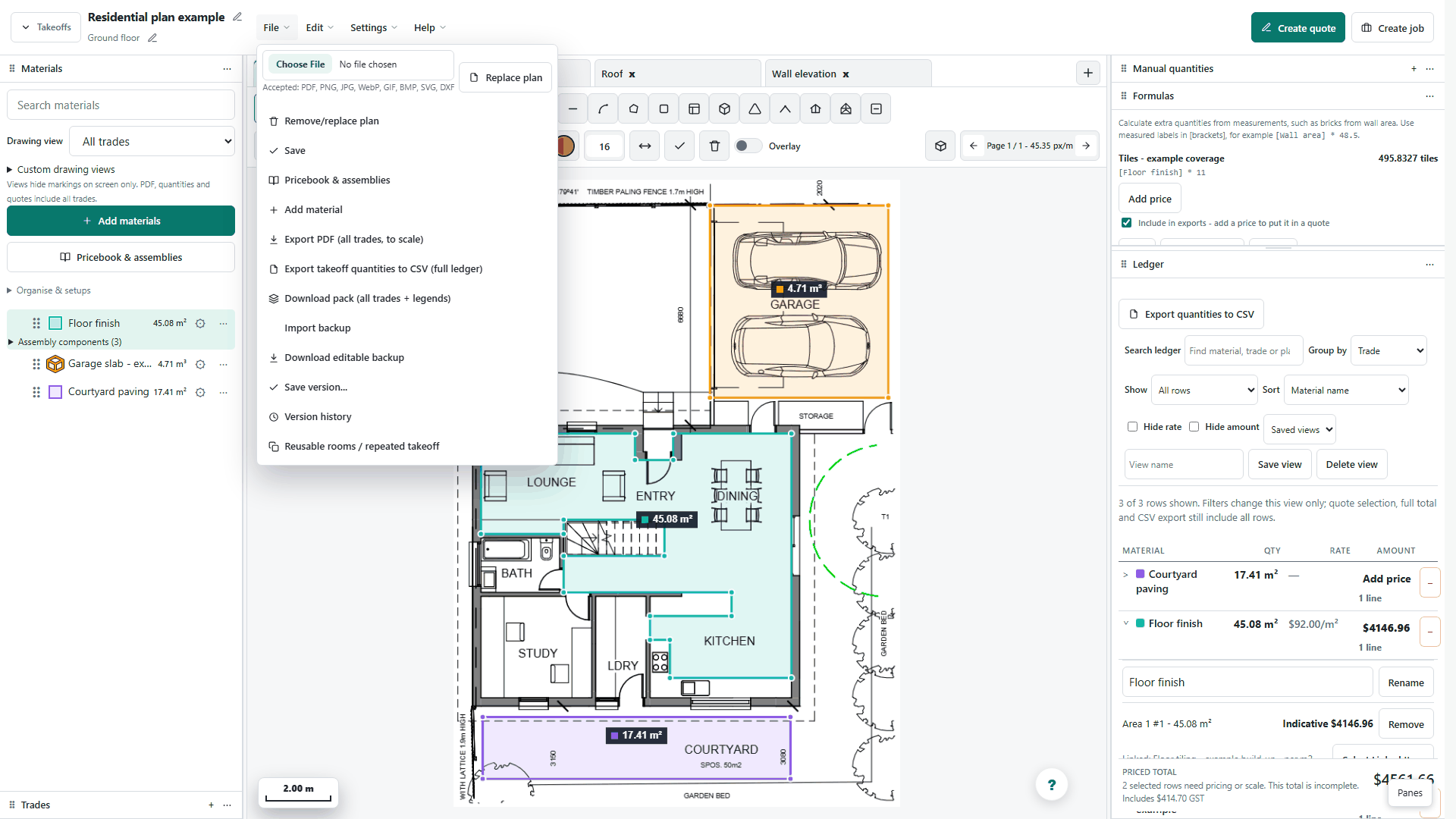Screen dimensions: 1456x819
Task: Open Floor finish settings gear icon
Action: tap(200, 324)
